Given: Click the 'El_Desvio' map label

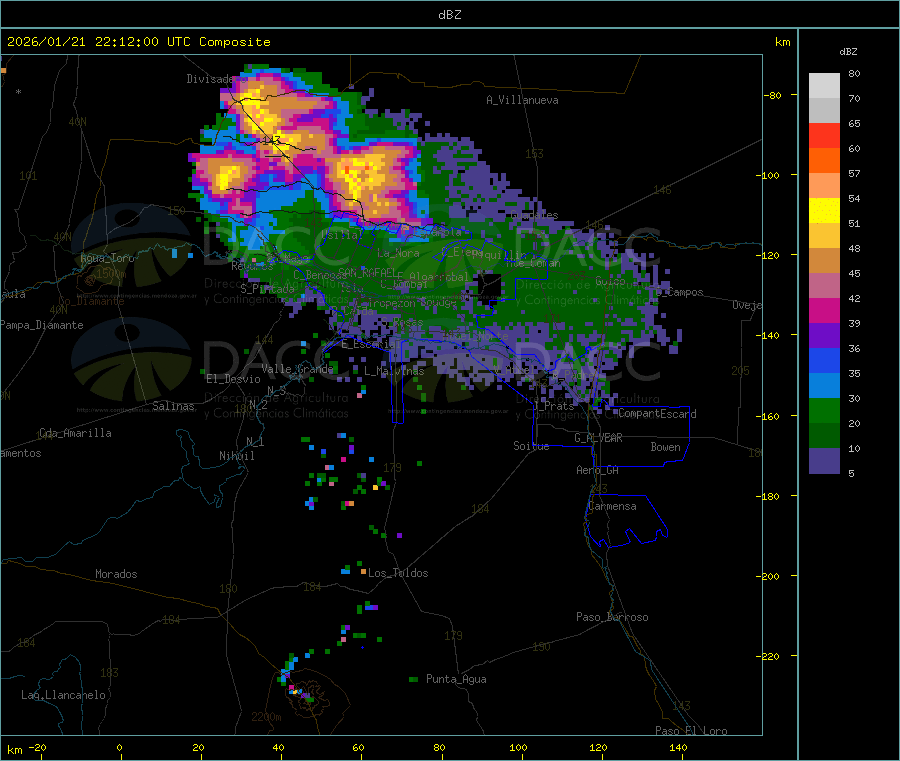Looking at the screenshot, I should (x=234, y=379).
